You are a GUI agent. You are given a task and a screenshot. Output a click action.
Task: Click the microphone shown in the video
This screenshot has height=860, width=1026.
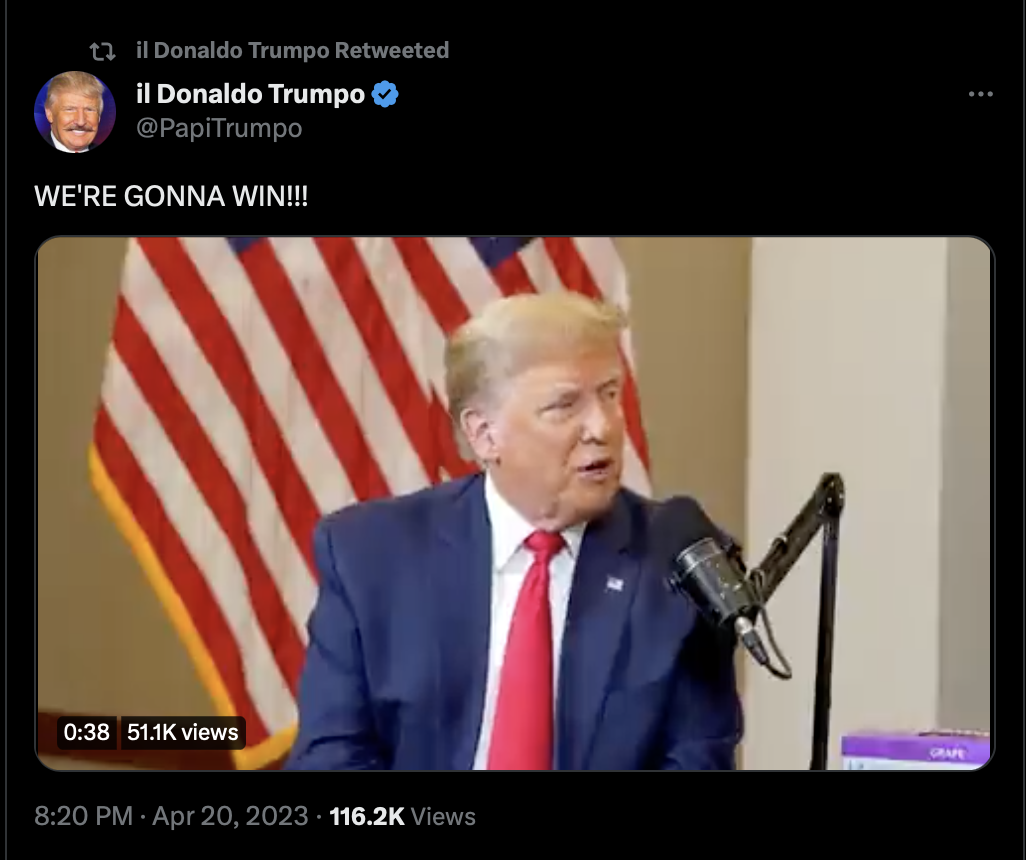pyautogui.click(x=713, y=582)
